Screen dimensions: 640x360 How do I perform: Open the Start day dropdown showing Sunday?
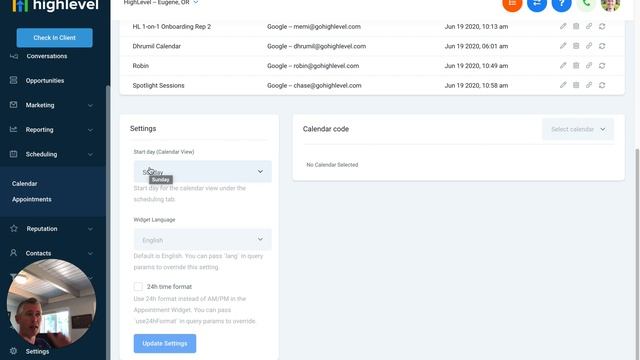[202, 171]
